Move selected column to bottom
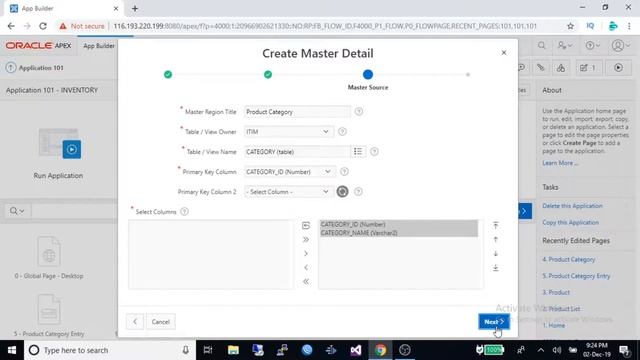This screenshot has width=640, height=360. point(496,268)
